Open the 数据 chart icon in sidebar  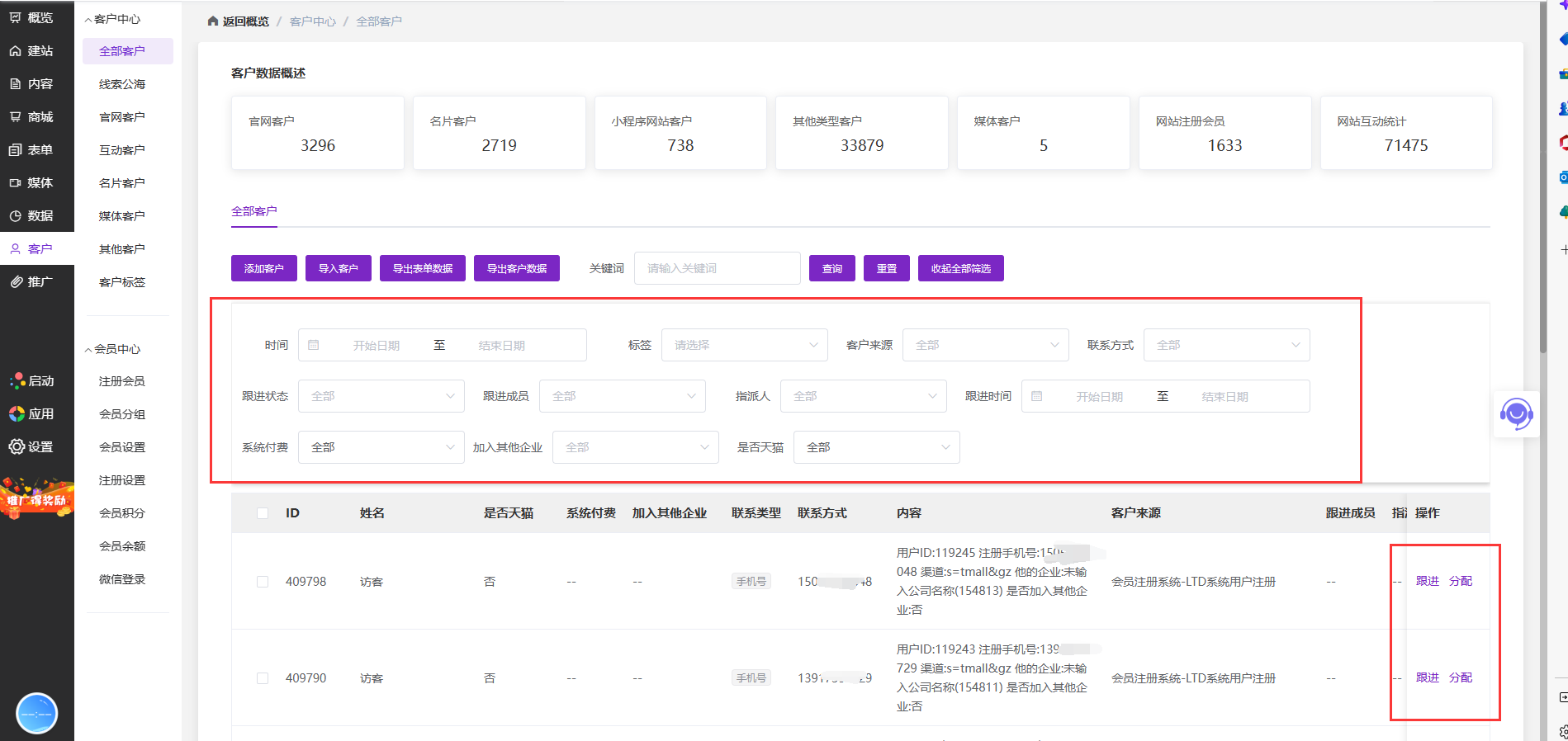[x=16, y=216]
